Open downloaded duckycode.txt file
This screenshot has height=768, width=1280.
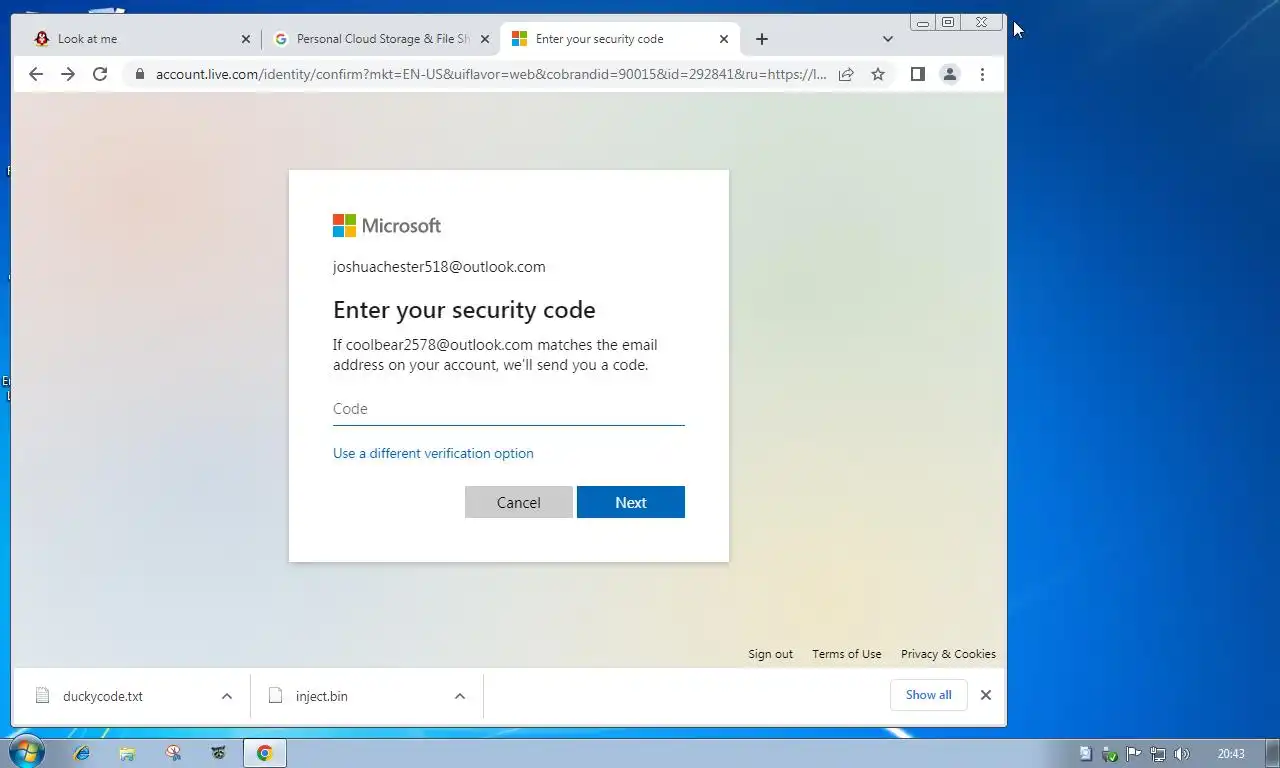102,696
